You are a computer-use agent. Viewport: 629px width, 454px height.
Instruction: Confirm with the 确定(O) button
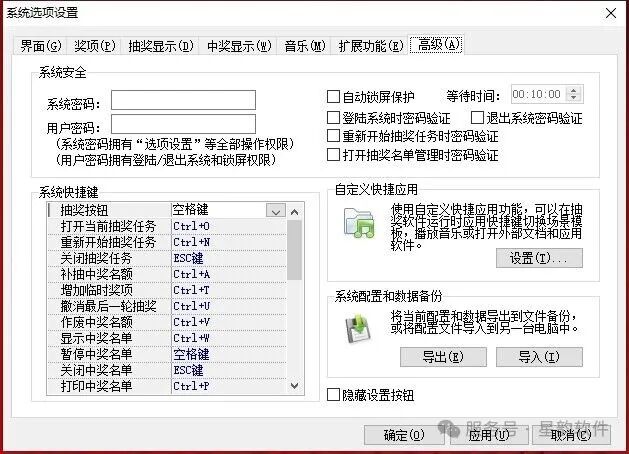404,435
